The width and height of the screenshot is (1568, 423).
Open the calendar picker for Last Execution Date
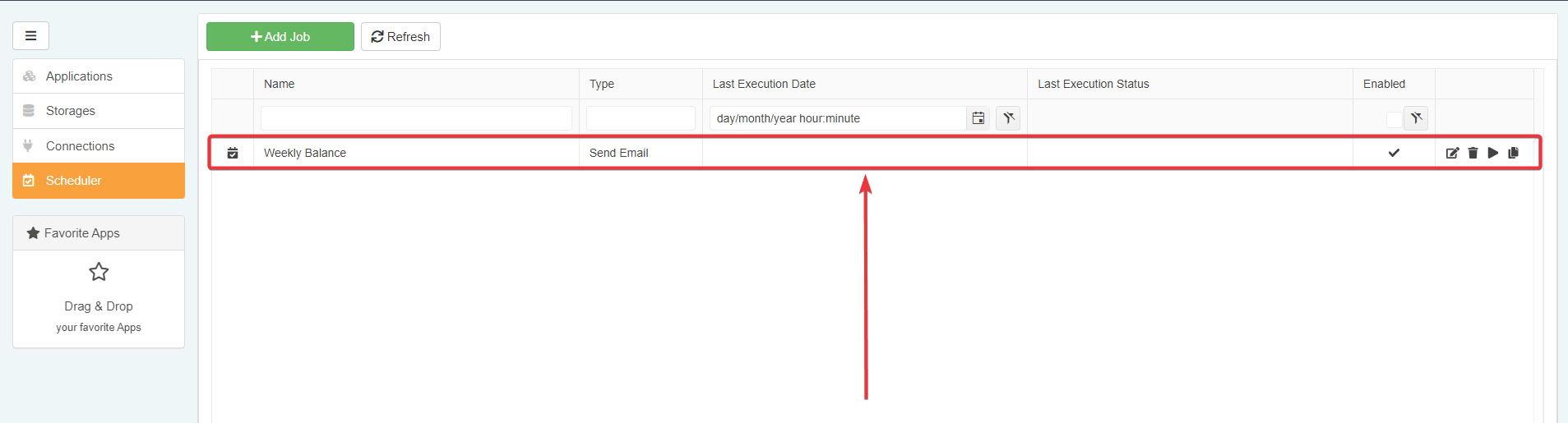[x=978, y=118]
